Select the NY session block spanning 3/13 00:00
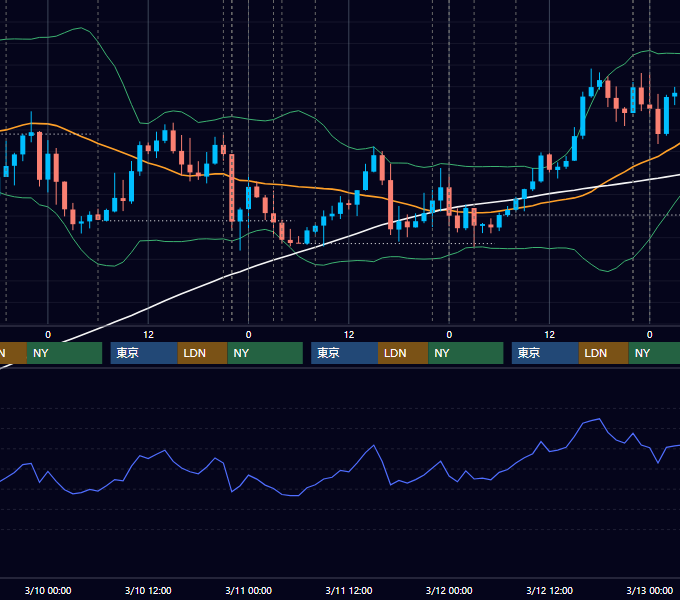This screenshot has height=600, width=680. pyautogui.click(x=654, y=353)
